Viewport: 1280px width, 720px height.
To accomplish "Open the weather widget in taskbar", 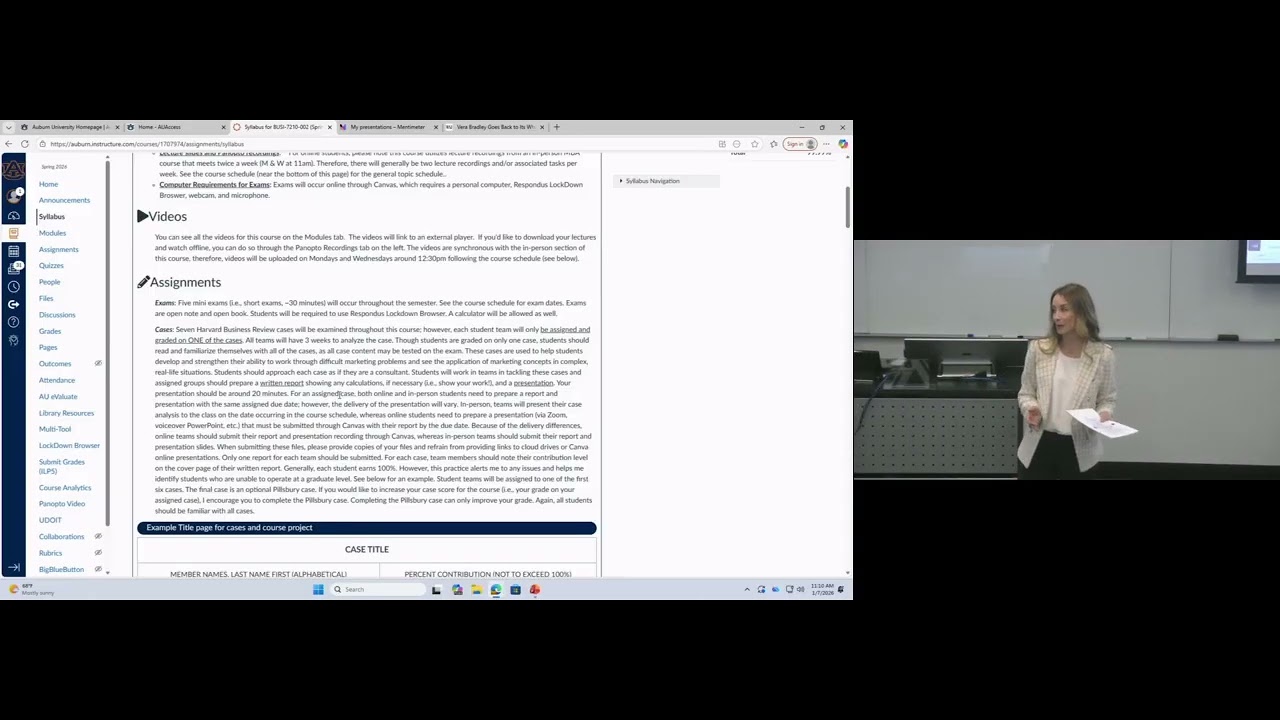I will pyautogui.click(x=31, y=589).
